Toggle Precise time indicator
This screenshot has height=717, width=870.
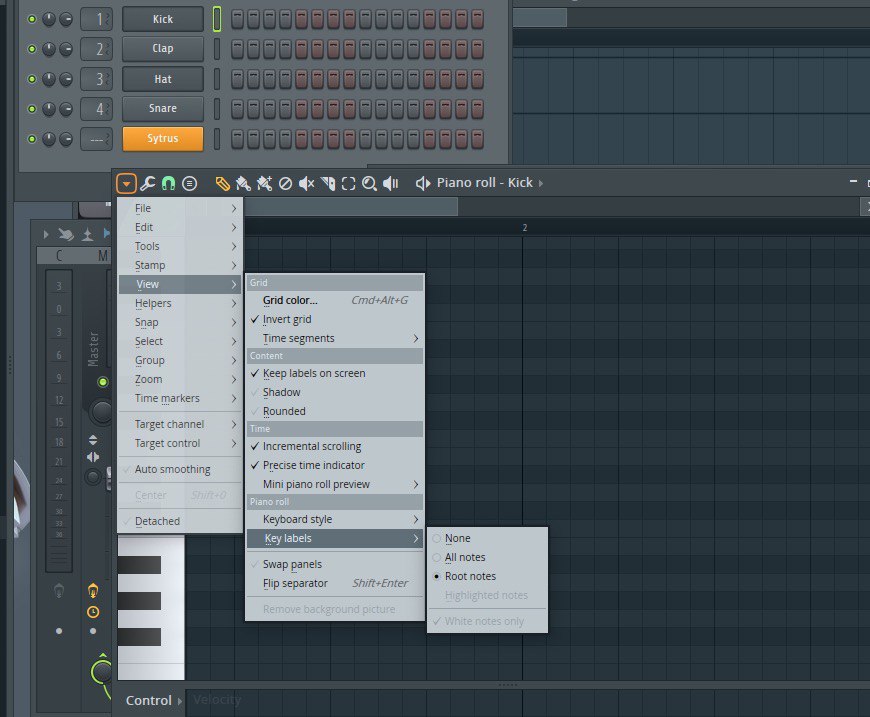(335, 465)
